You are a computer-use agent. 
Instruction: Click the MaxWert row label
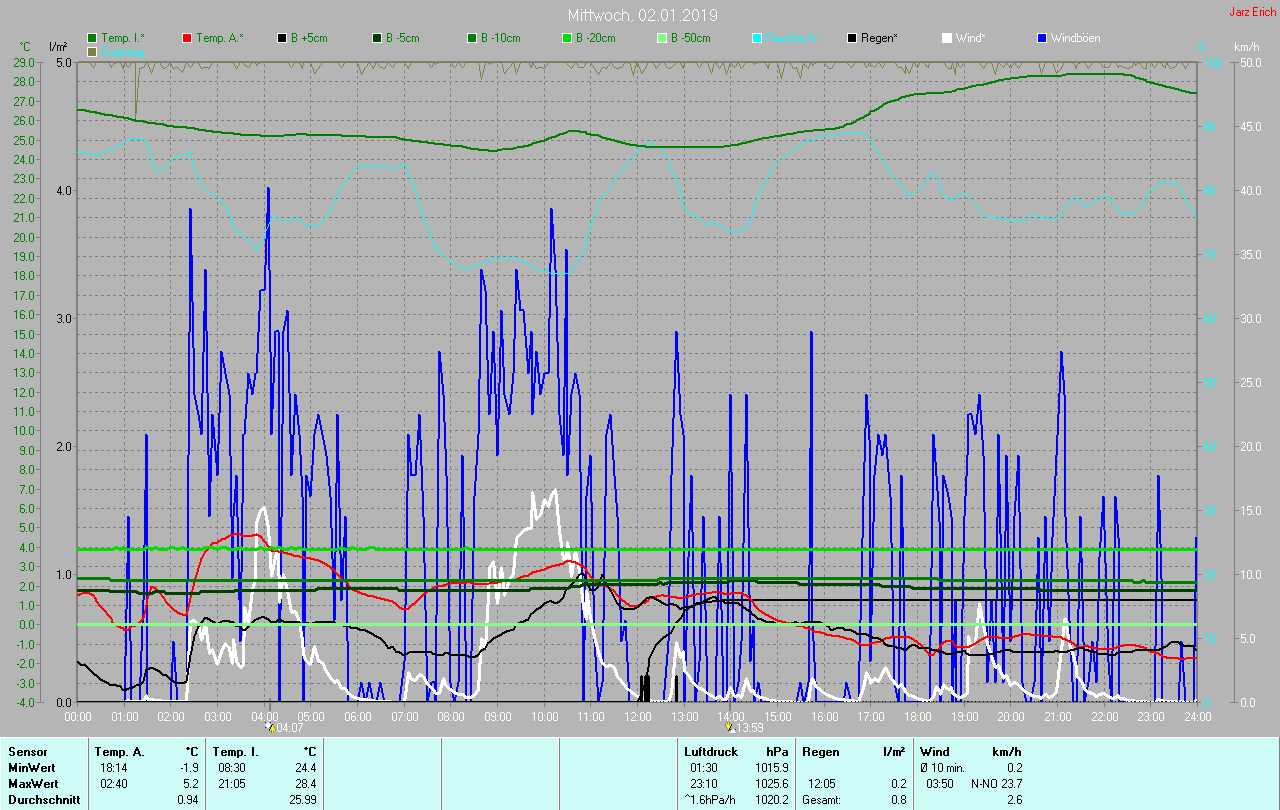click(32, 783)
